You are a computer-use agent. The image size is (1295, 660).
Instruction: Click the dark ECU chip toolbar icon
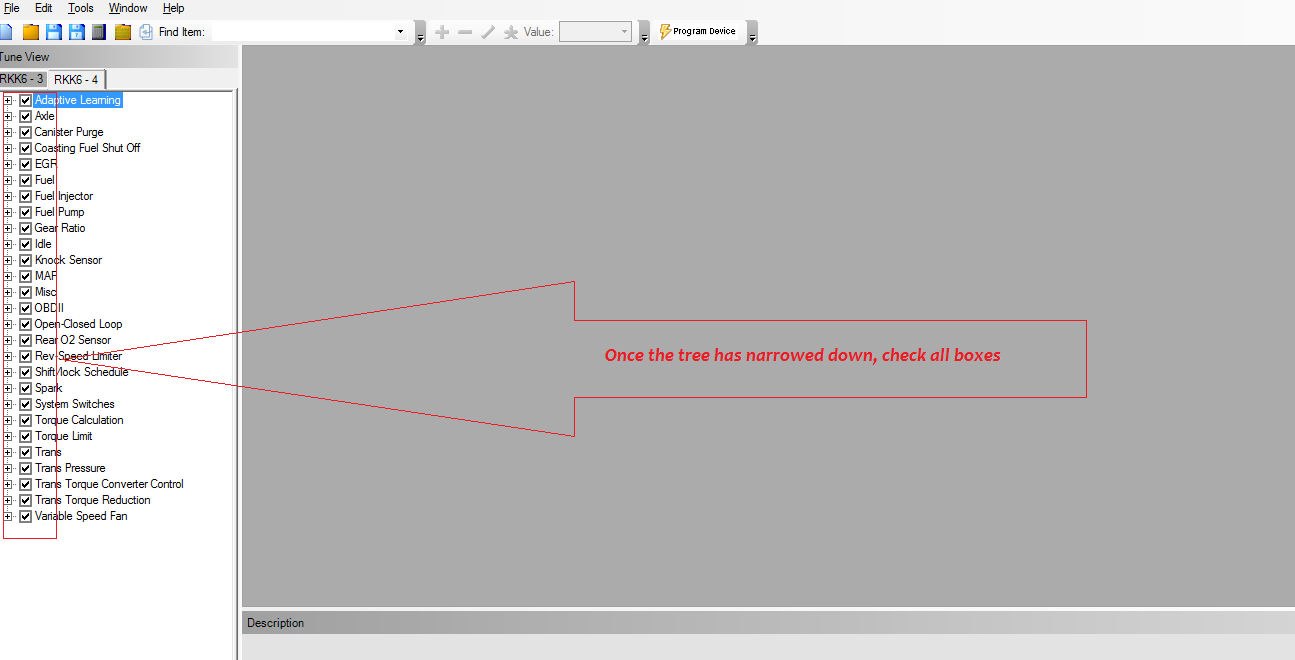point(98,32)
